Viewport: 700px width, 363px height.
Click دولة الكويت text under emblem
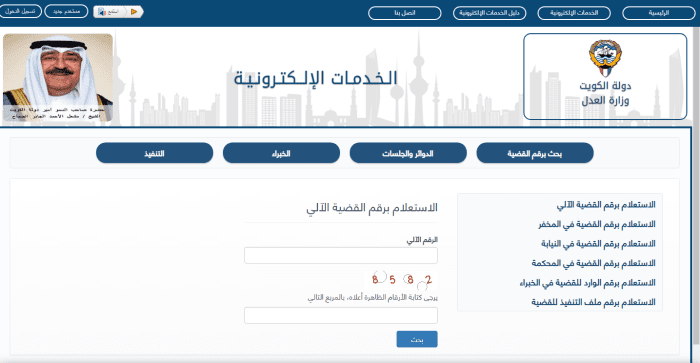(x=605, y=85)
